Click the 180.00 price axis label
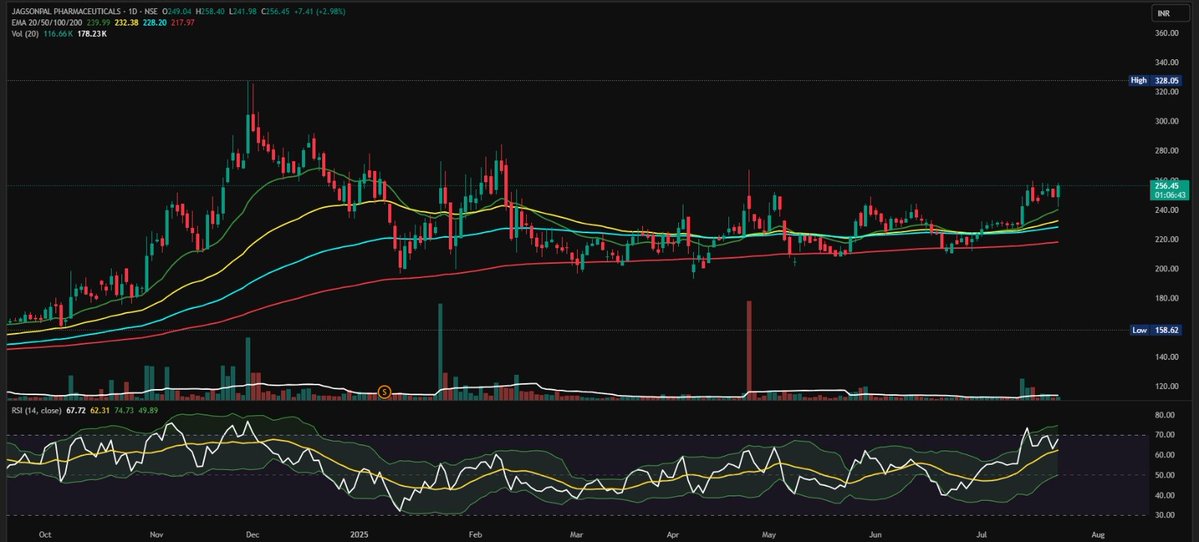1199x542 pixels. (1166, 298)
